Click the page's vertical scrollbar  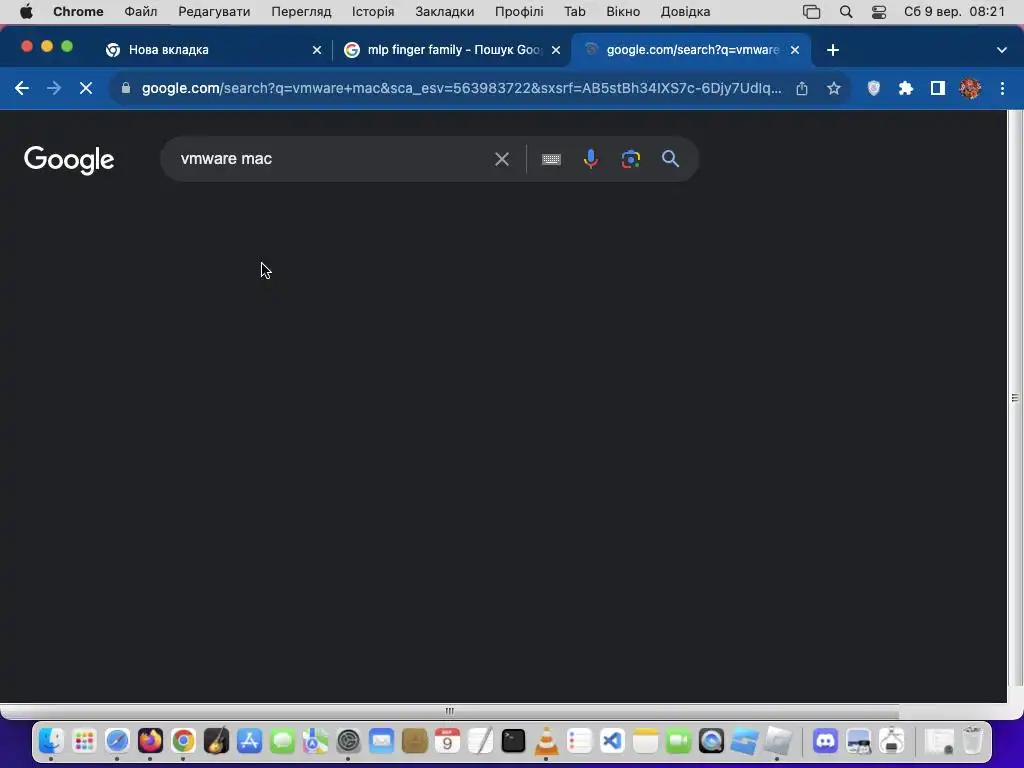click(1015, 398)
